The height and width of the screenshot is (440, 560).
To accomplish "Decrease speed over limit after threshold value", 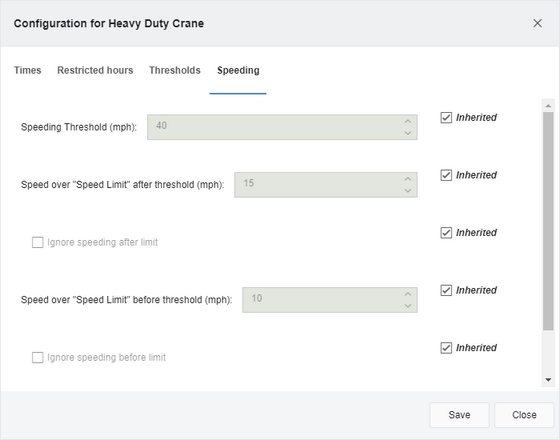I will (x=408, y=191).
